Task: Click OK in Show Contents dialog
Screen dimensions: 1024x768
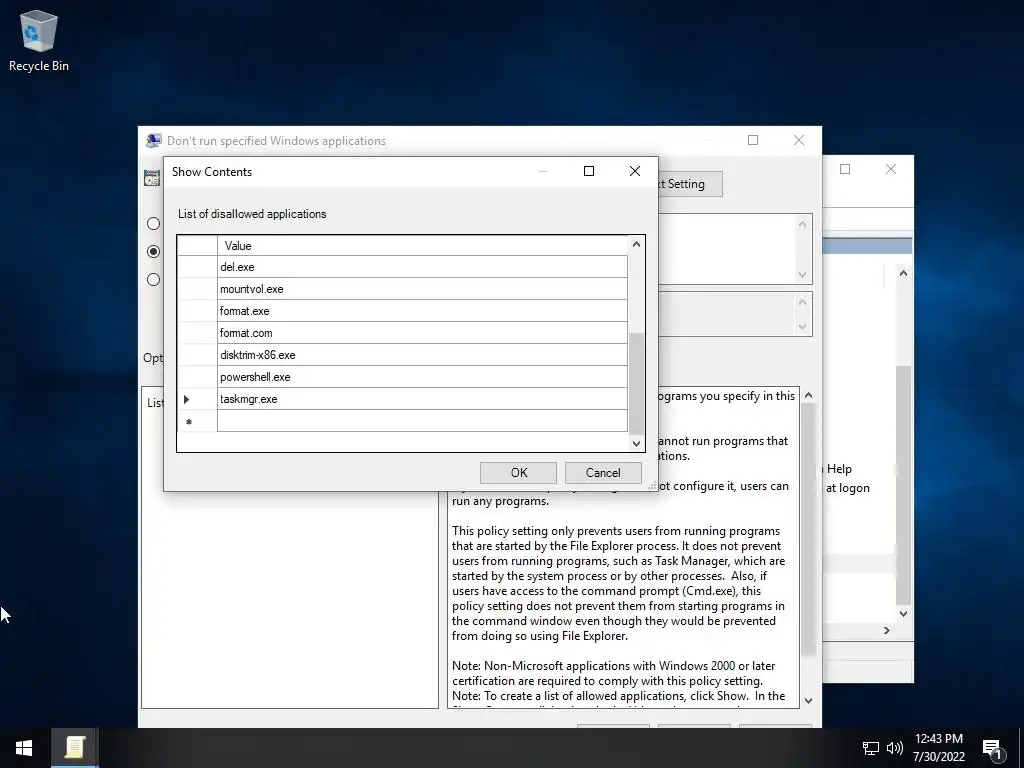Action: [519, 473]
